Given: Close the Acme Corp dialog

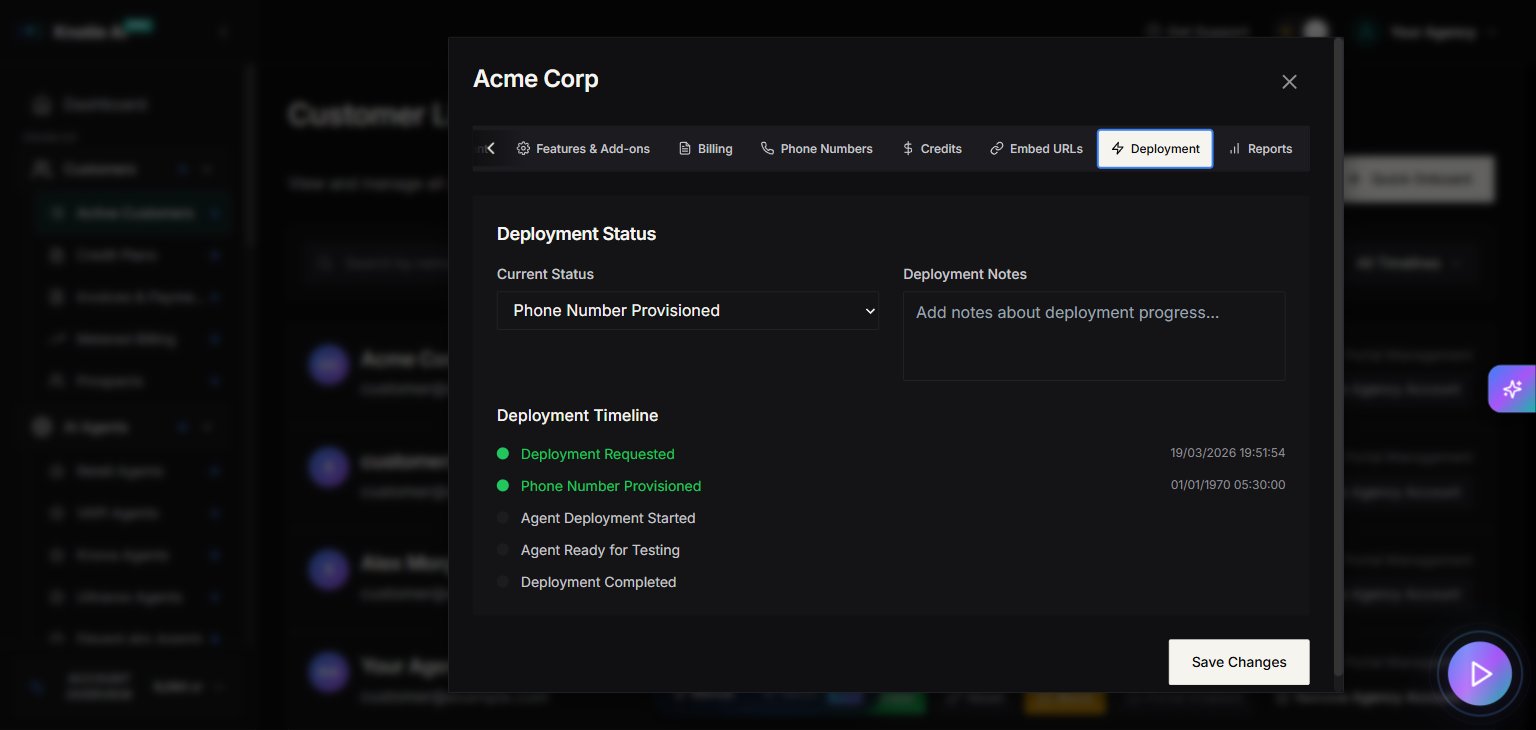Looking at the screenshot, I should point(1289,82).
